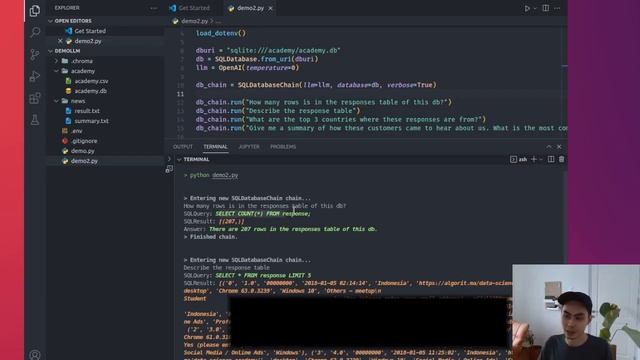This screenshot has height=360, width=640.
Task: Open summary.txt file
Action: coord(91,121)
